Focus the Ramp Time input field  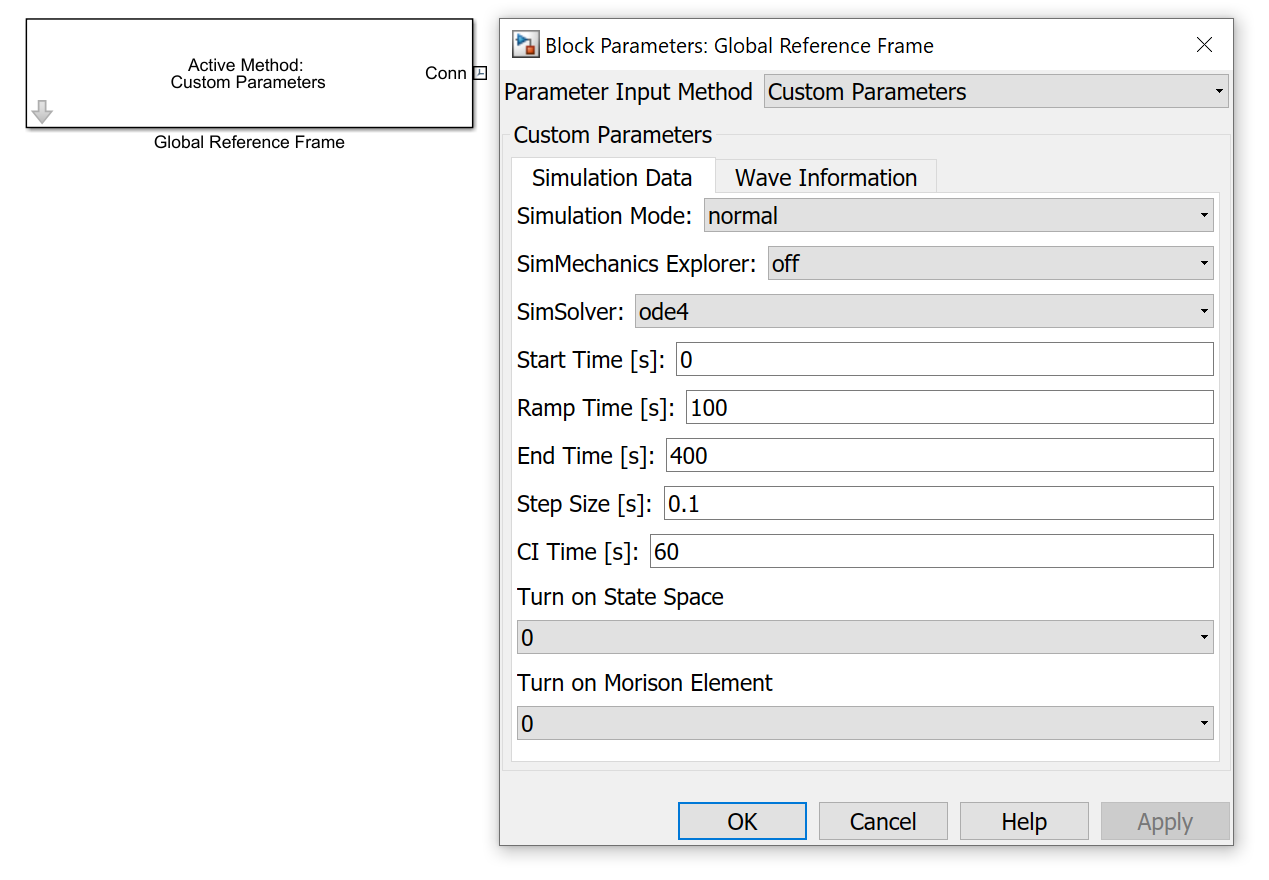[949, 408]
